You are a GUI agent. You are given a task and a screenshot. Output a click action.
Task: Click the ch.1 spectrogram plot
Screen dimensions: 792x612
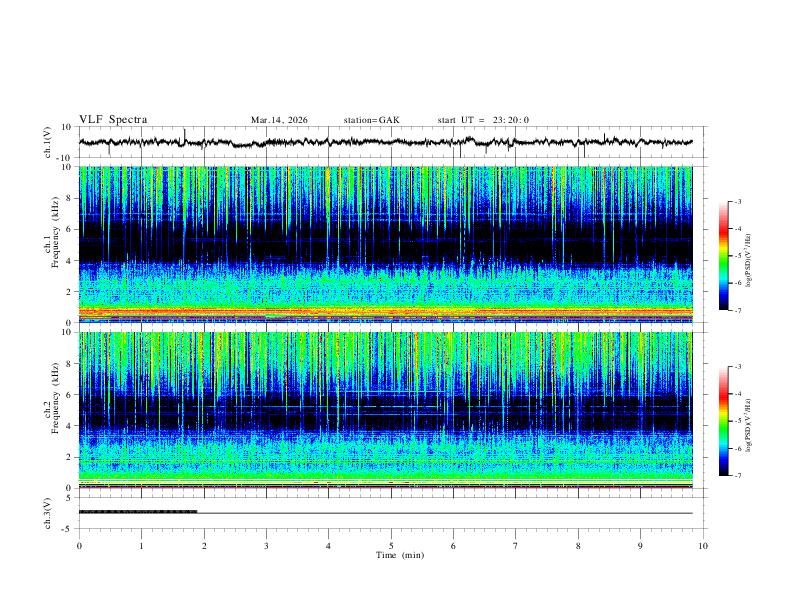(x=386, y=244)
